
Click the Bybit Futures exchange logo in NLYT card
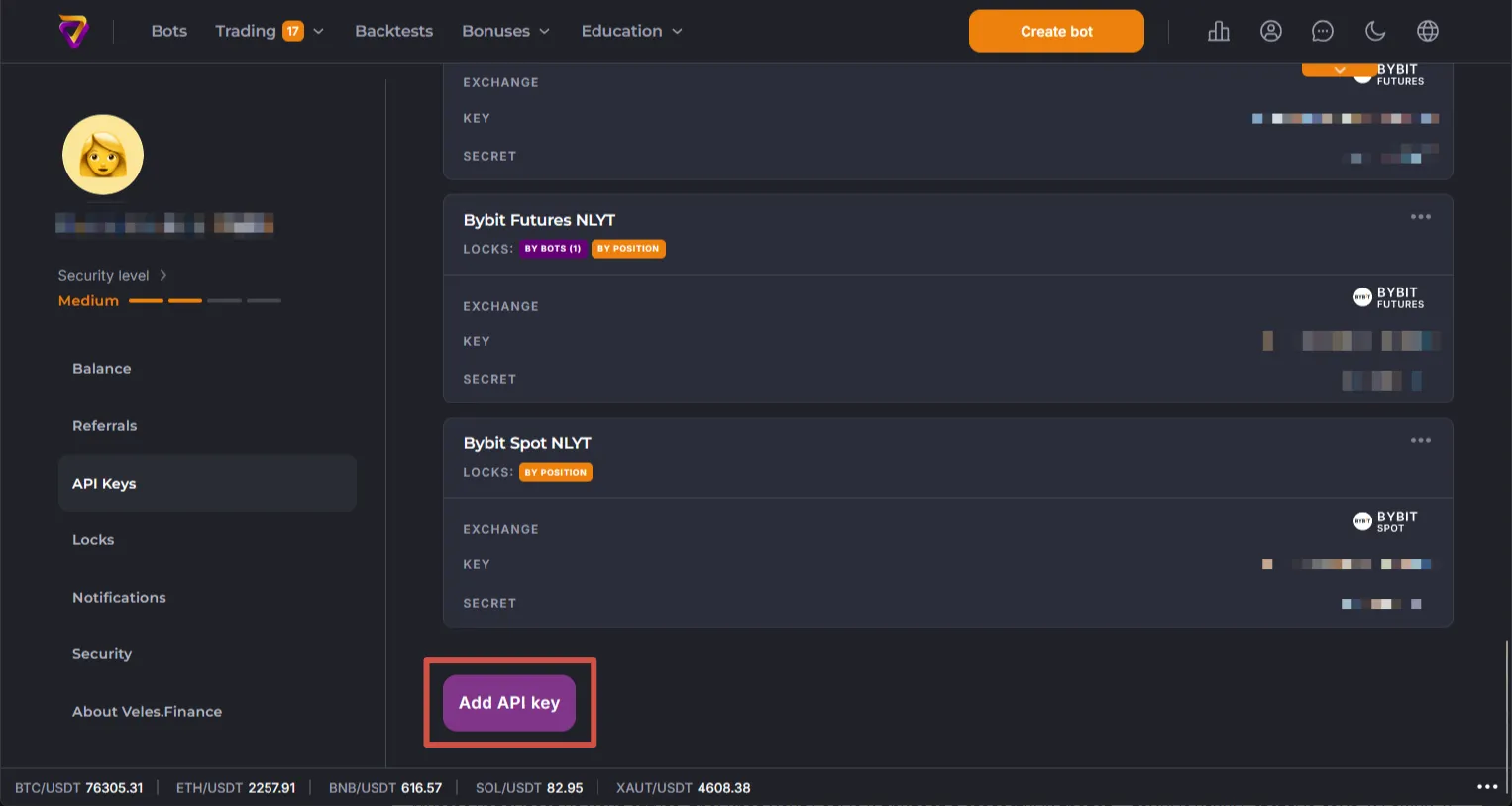coord(1388,297)
